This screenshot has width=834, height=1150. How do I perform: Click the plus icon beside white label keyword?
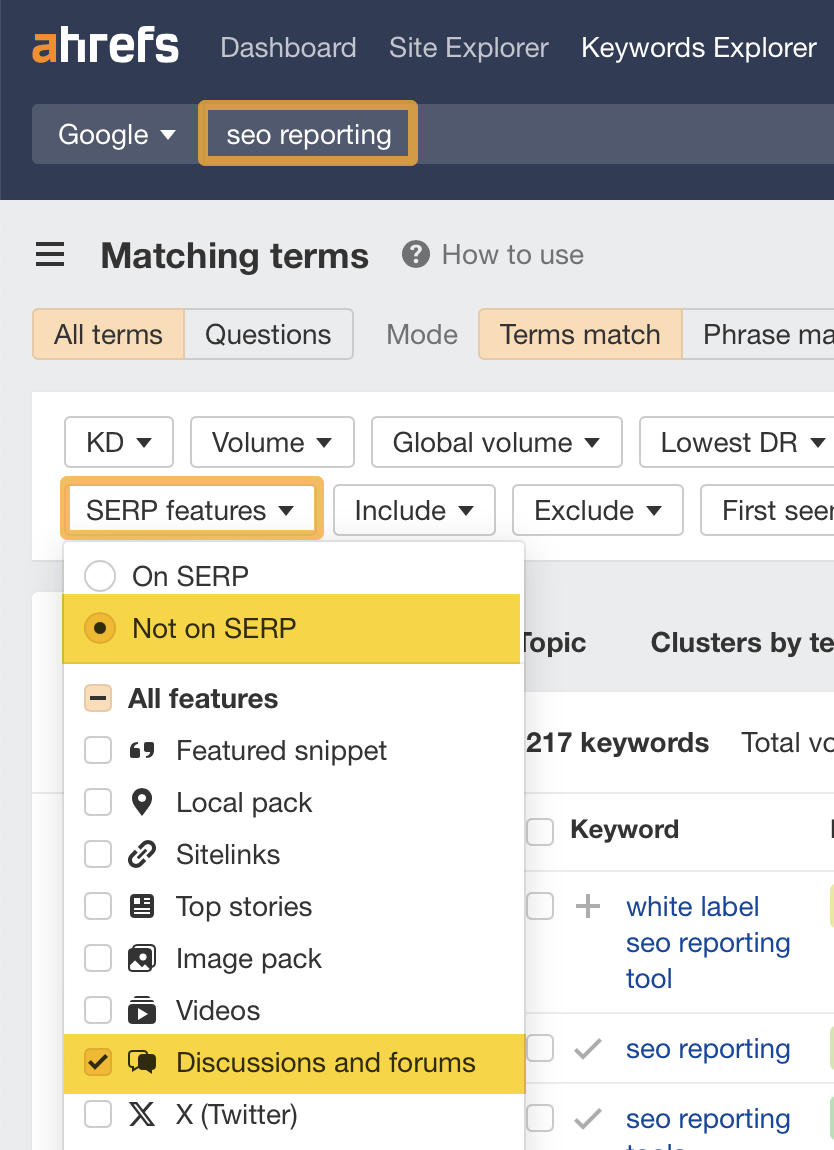587,906
